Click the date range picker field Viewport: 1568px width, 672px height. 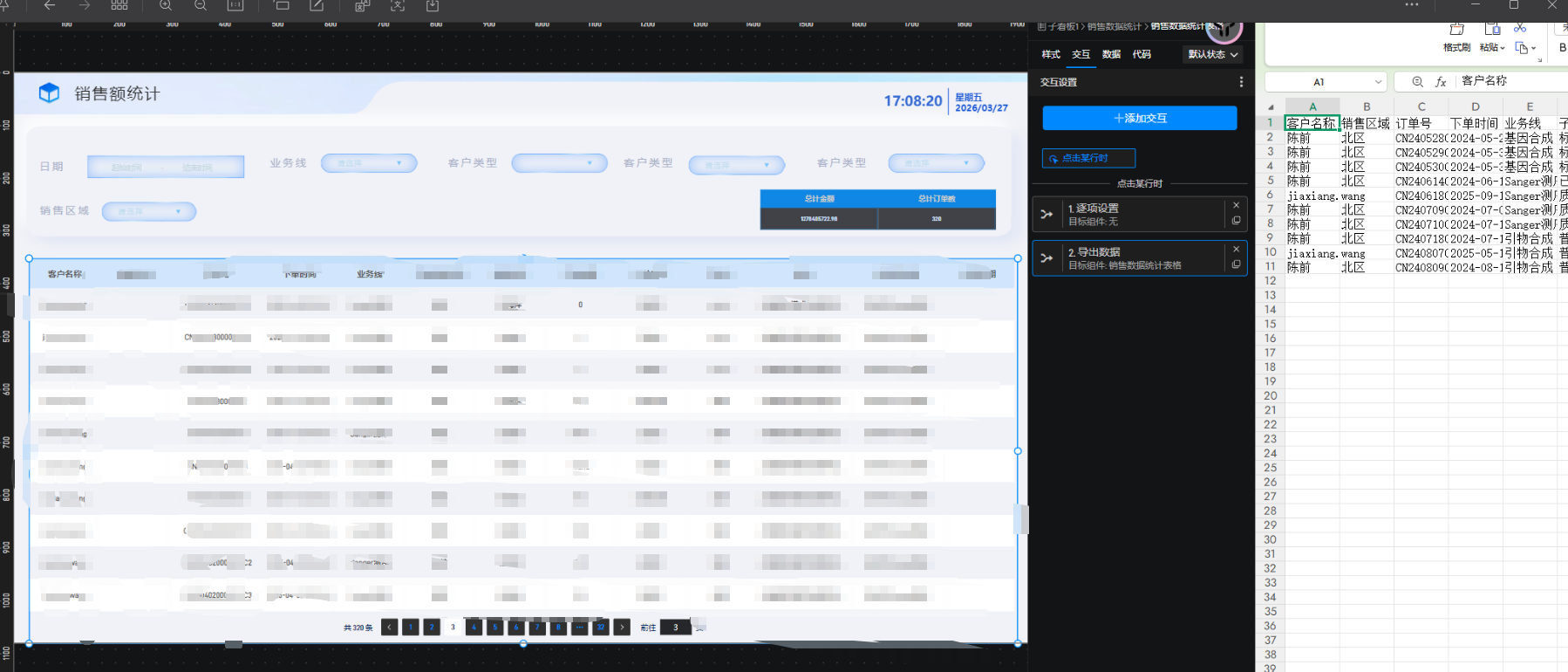(166, 167)
